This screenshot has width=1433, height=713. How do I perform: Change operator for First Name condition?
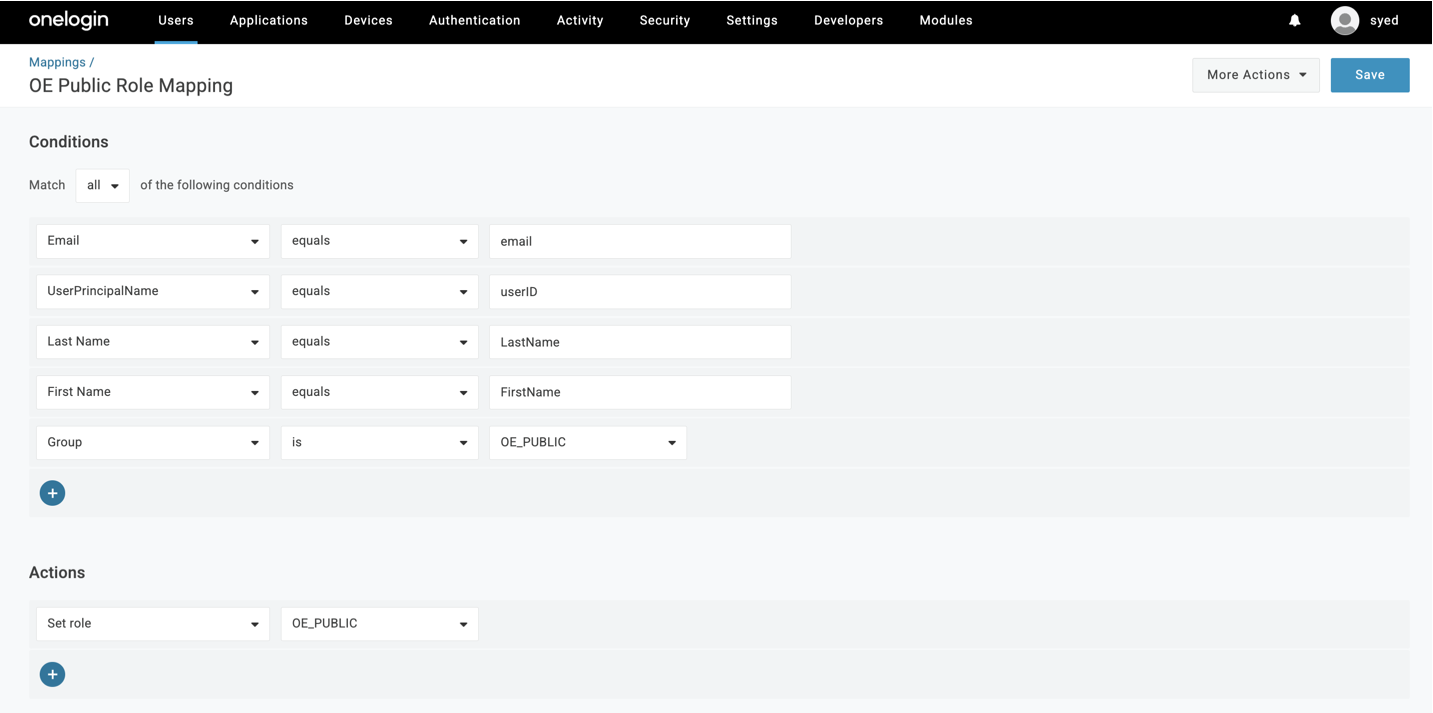[379, 392]
